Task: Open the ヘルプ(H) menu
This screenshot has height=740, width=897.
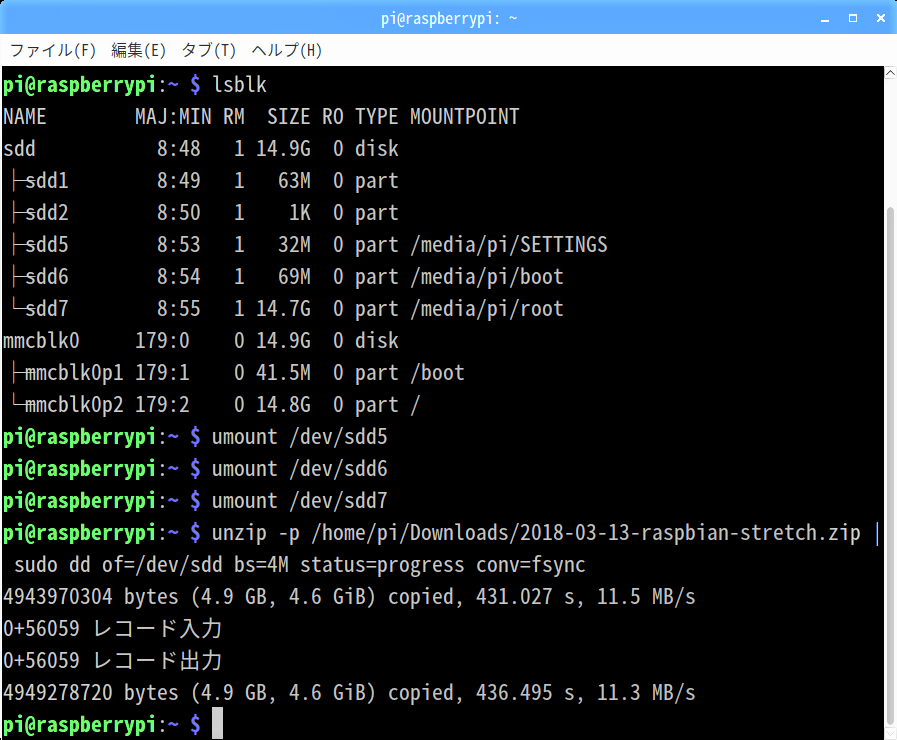Action: pos(287,50)
